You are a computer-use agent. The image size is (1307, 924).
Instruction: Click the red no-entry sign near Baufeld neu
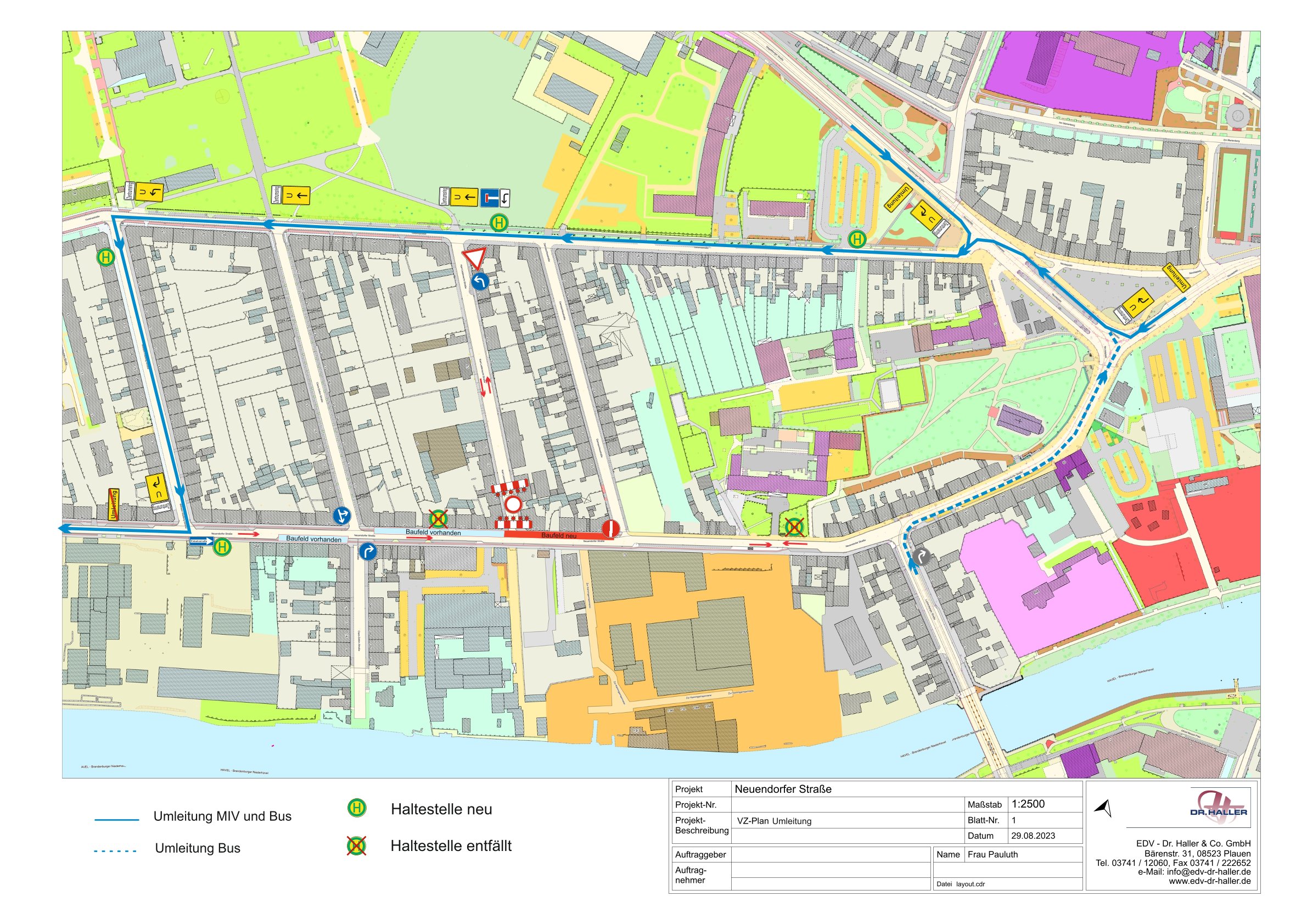pos(611,528)
